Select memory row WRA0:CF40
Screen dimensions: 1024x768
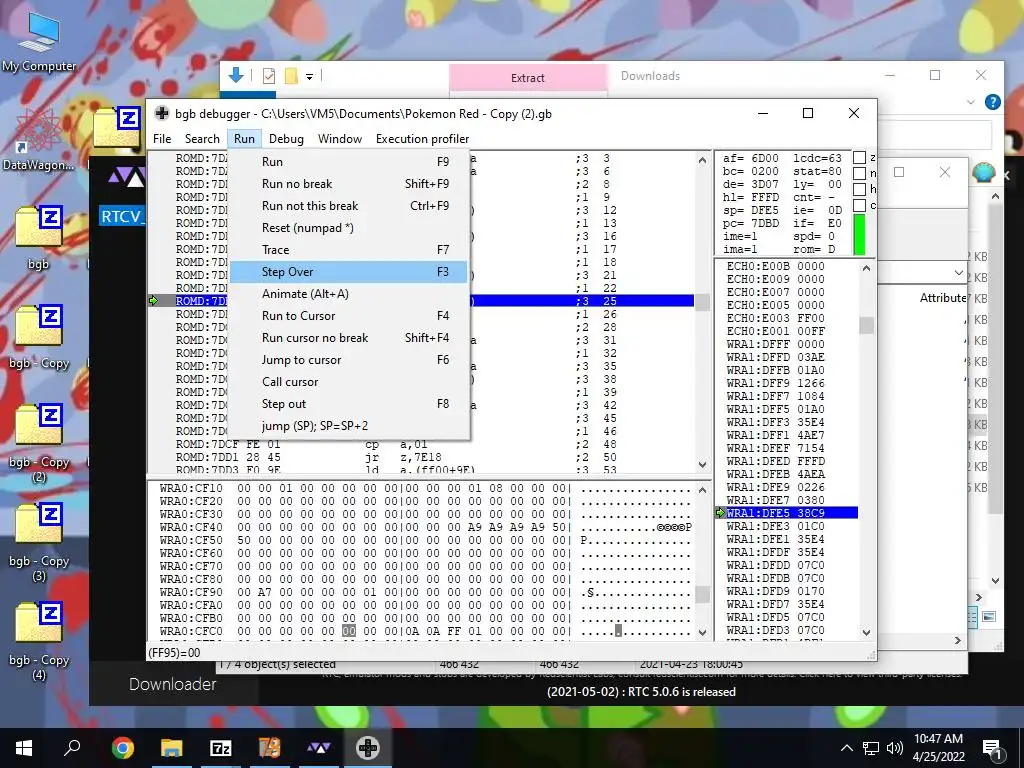coord(426,527)
